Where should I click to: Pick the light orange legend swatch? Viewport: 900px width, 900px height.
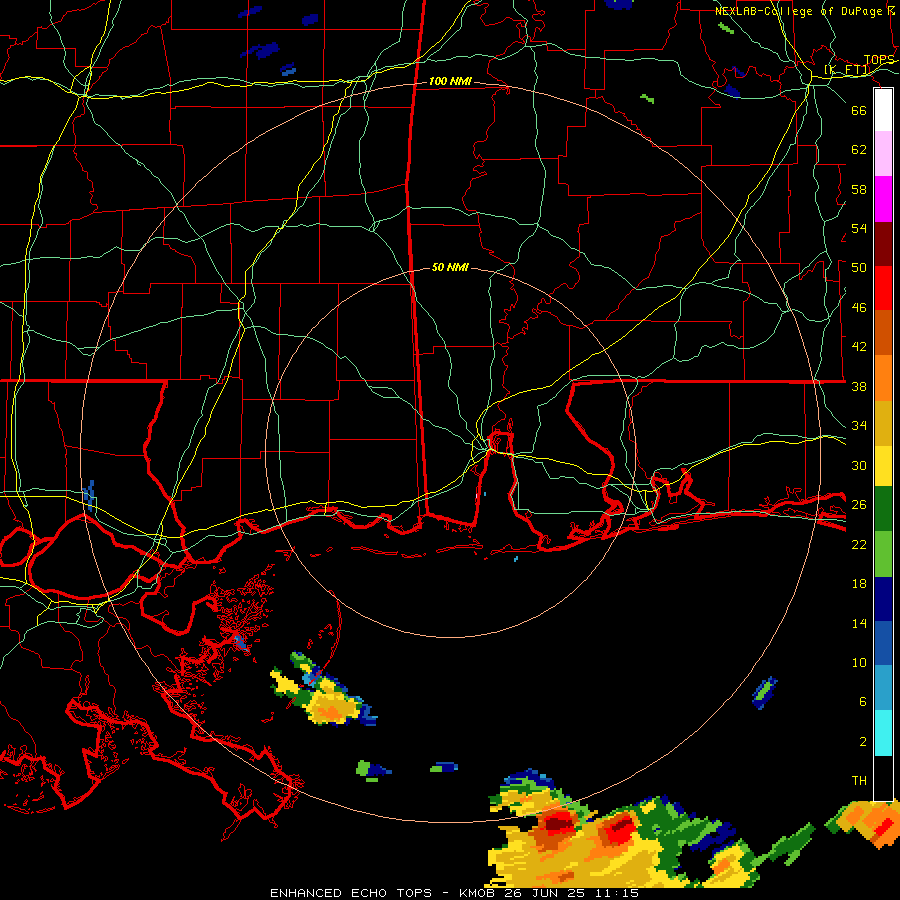[x=883, y=378]
